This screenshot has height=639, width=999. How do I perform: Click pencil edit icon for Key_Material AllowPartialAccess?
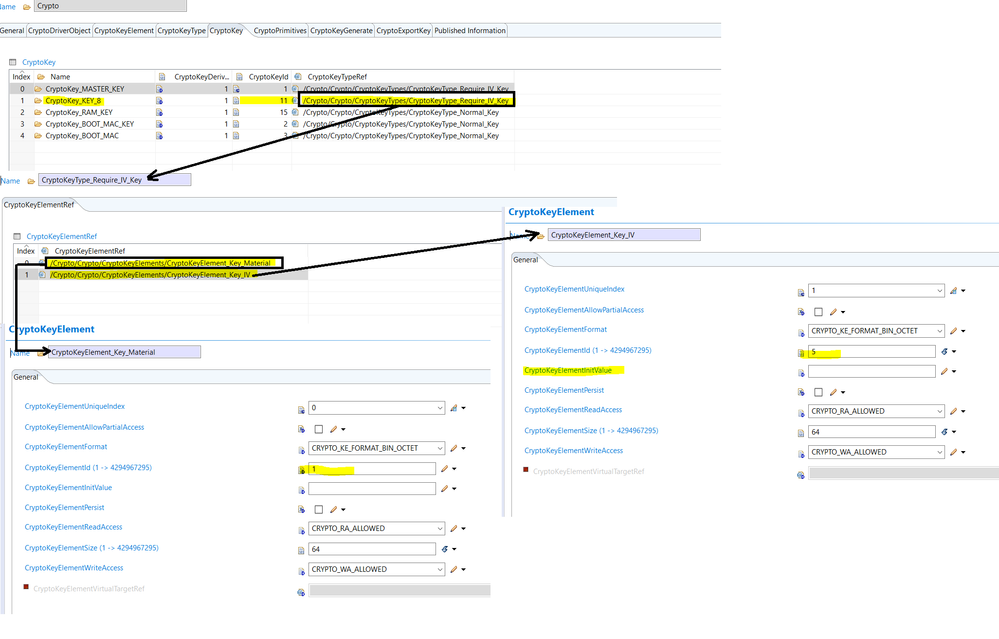pos(333,429)
